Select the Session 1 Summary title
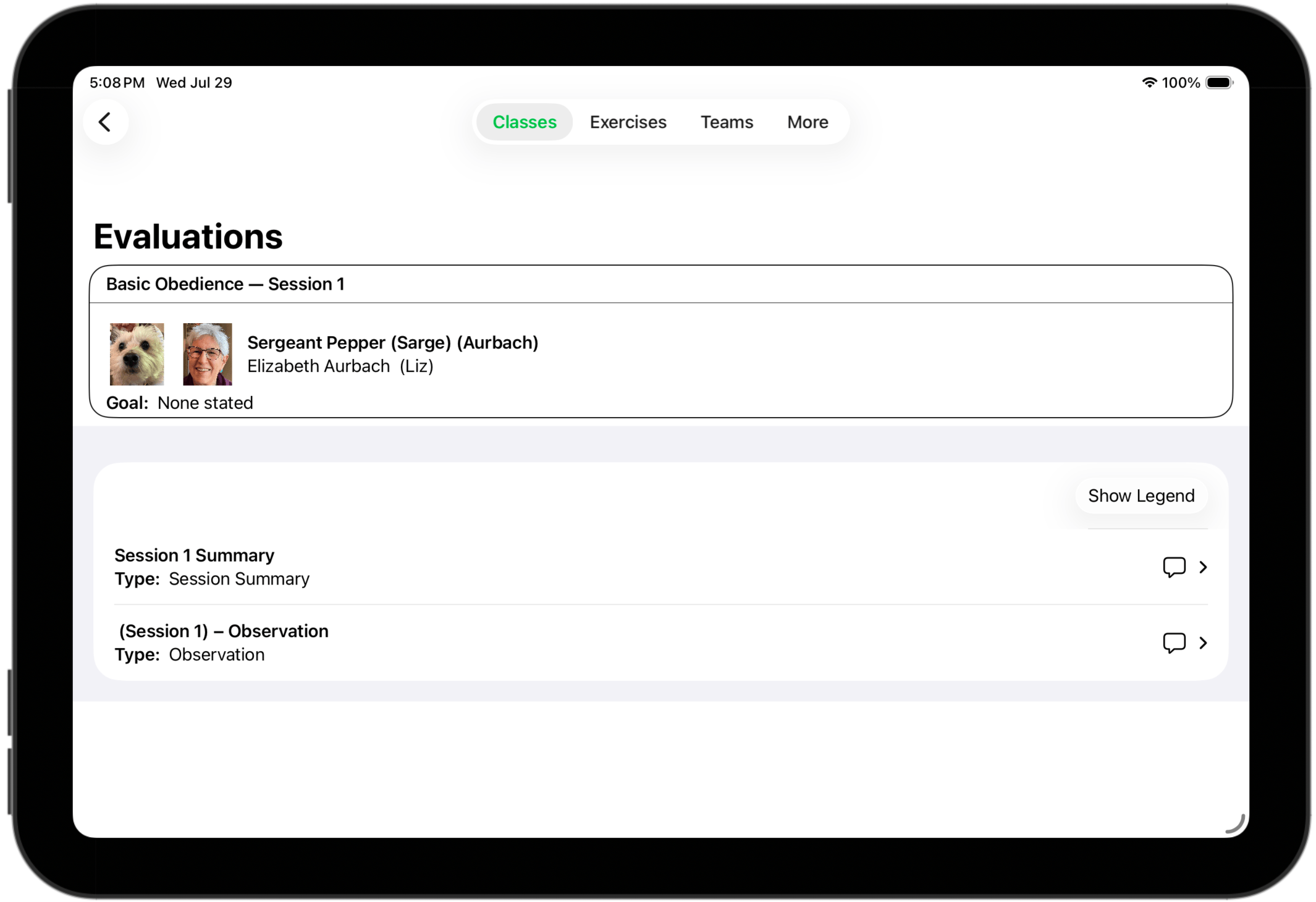Image resolution: width=1316 pixels, height=902 pixels. [x=194, y=555]
